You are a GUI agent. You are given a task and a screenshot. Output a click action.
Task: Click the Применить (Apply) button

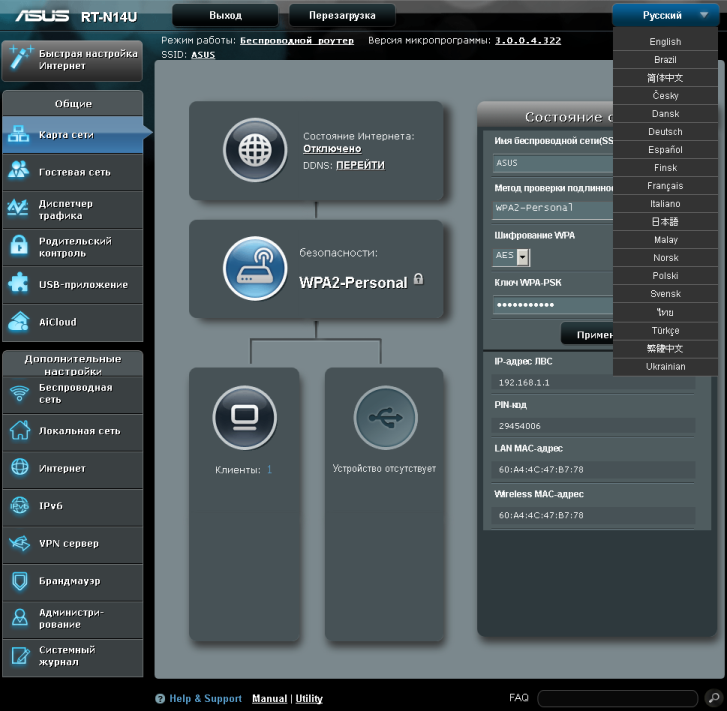(589, 334)
